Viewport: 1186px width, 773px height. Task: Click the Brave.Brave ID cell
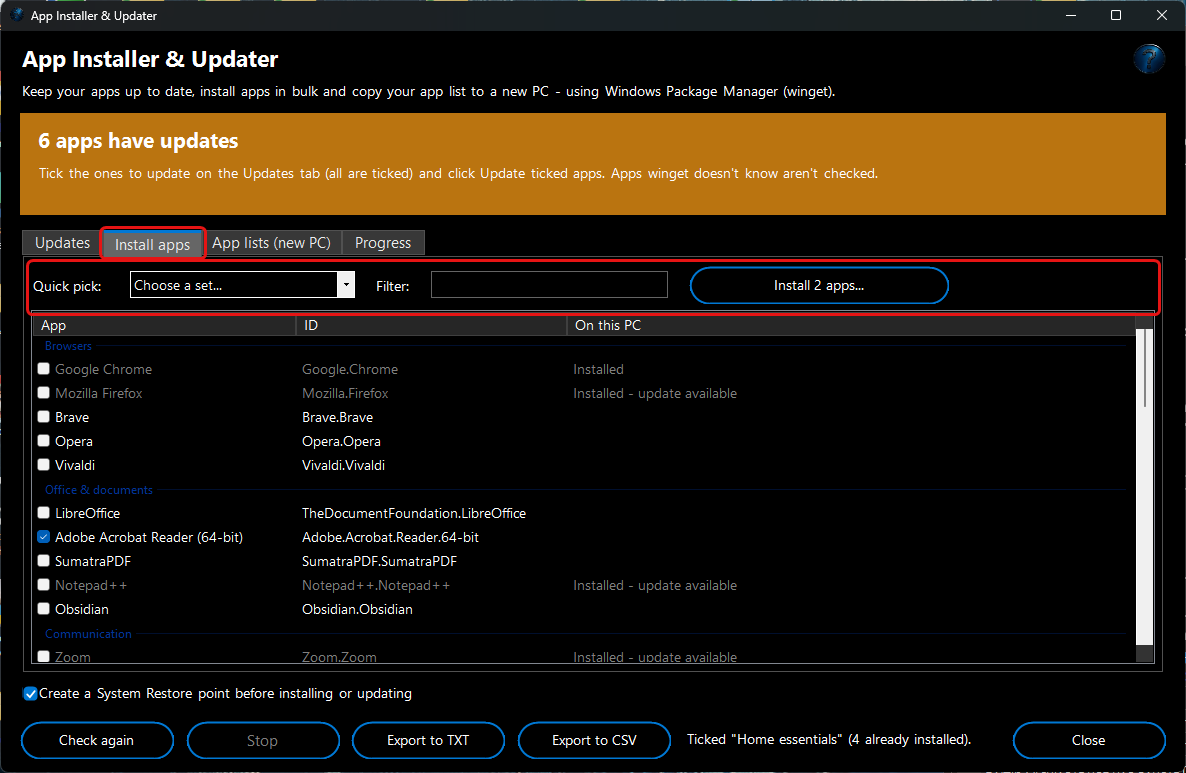[x=337, y=417]
